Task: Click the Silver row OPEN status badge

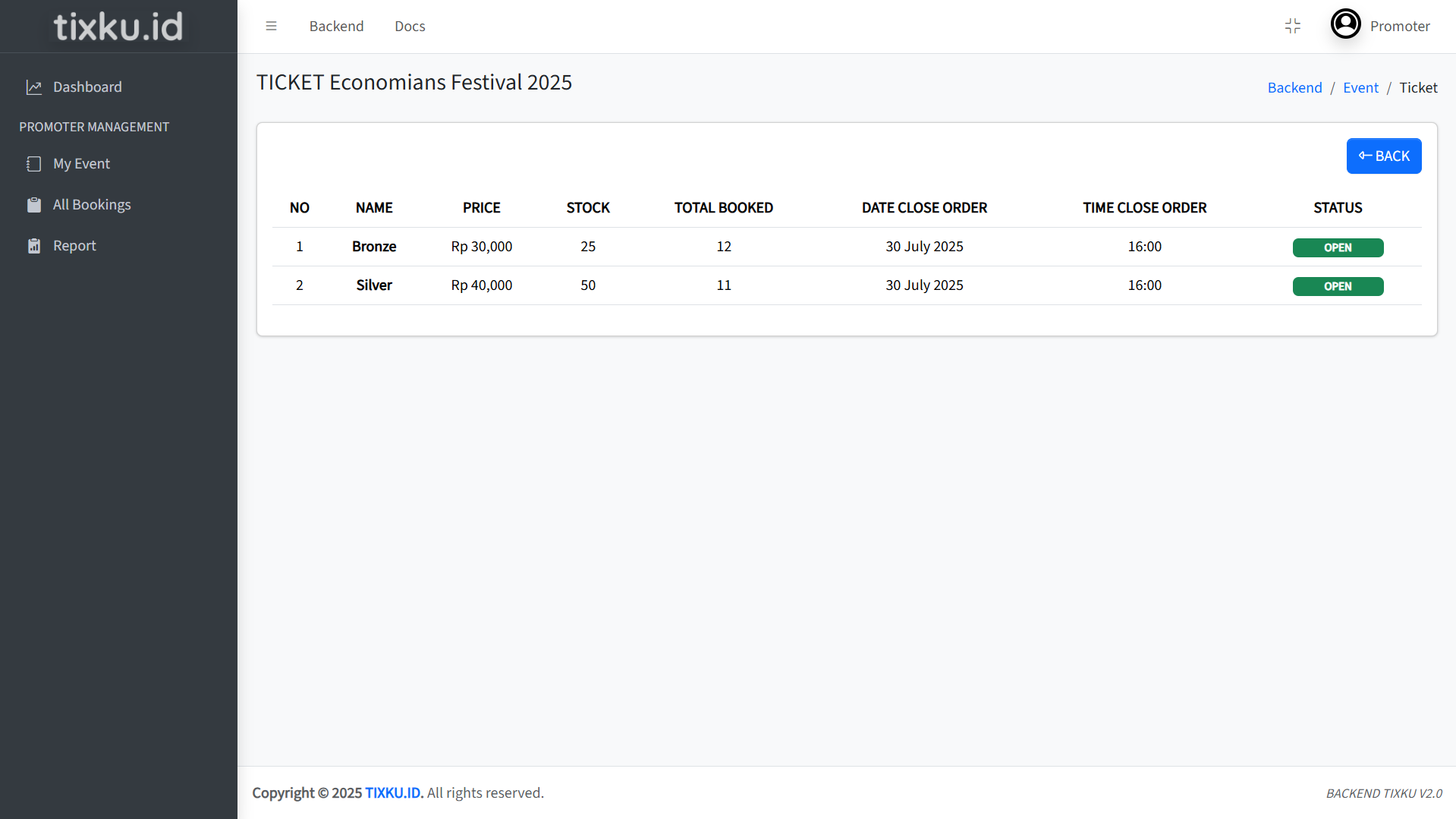Action: [1338, 286]
